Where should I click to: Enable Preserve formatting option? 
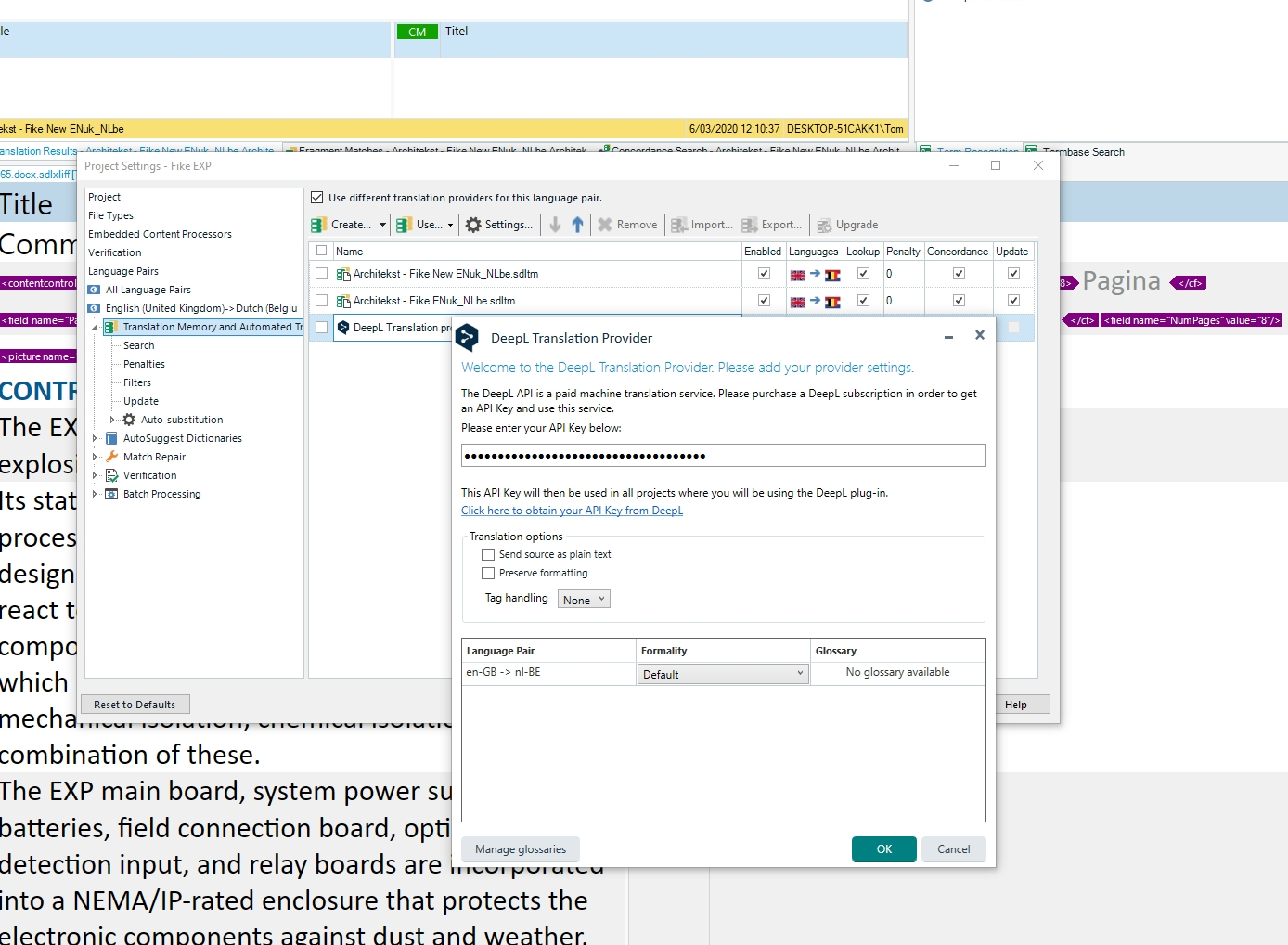click(488, 573)
